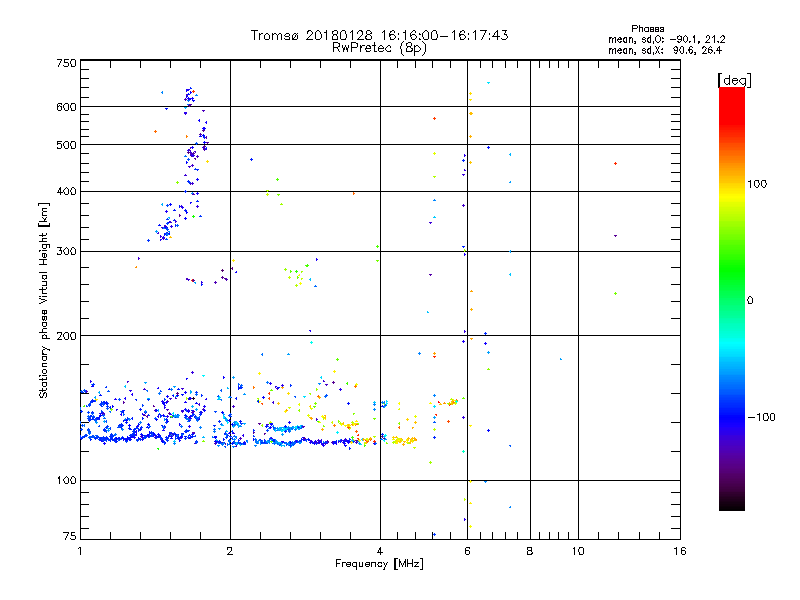Click the 'RwPretec (8p)' subtitle
Viewport: 800px width, 600px height.
point(379,48)
